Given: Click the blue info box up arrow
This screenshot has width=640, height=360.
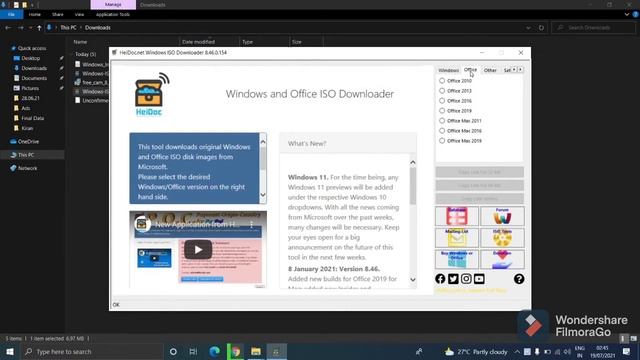Looking at the screenshot, I should point(263,142).
